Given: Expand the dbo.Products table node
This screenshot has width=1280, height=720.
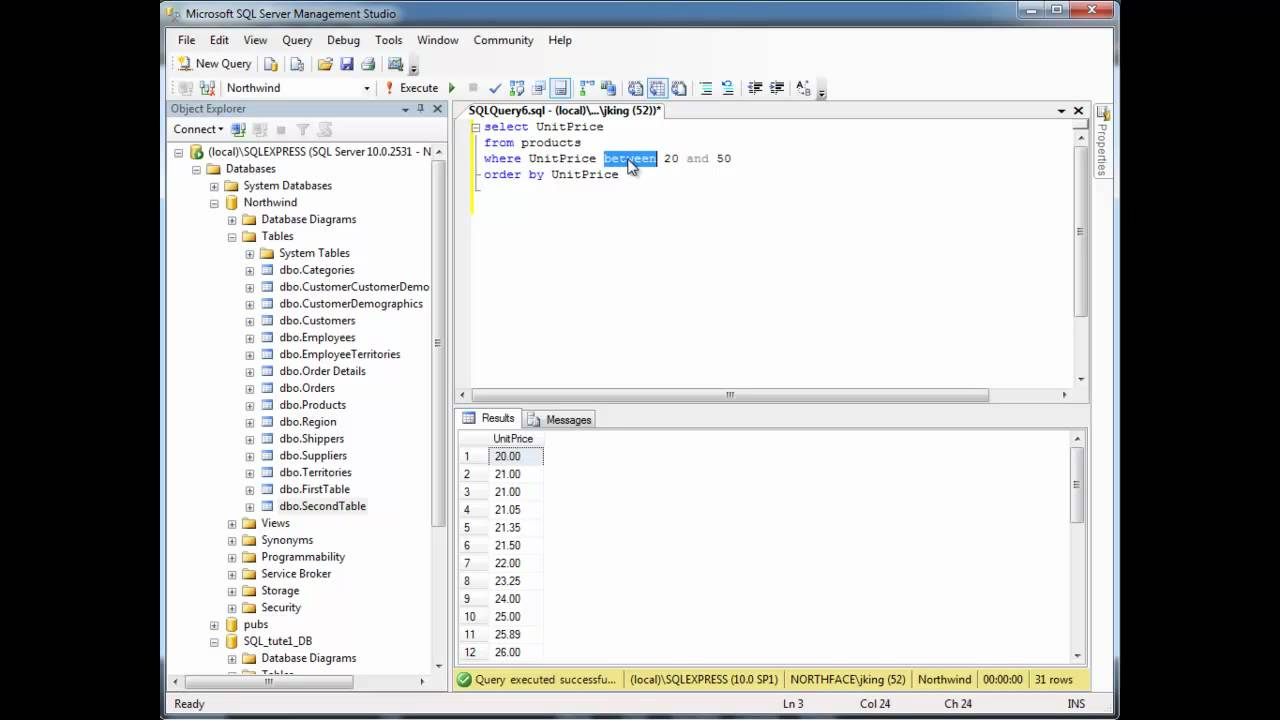Looking at the screenshot, I should 250,406.
